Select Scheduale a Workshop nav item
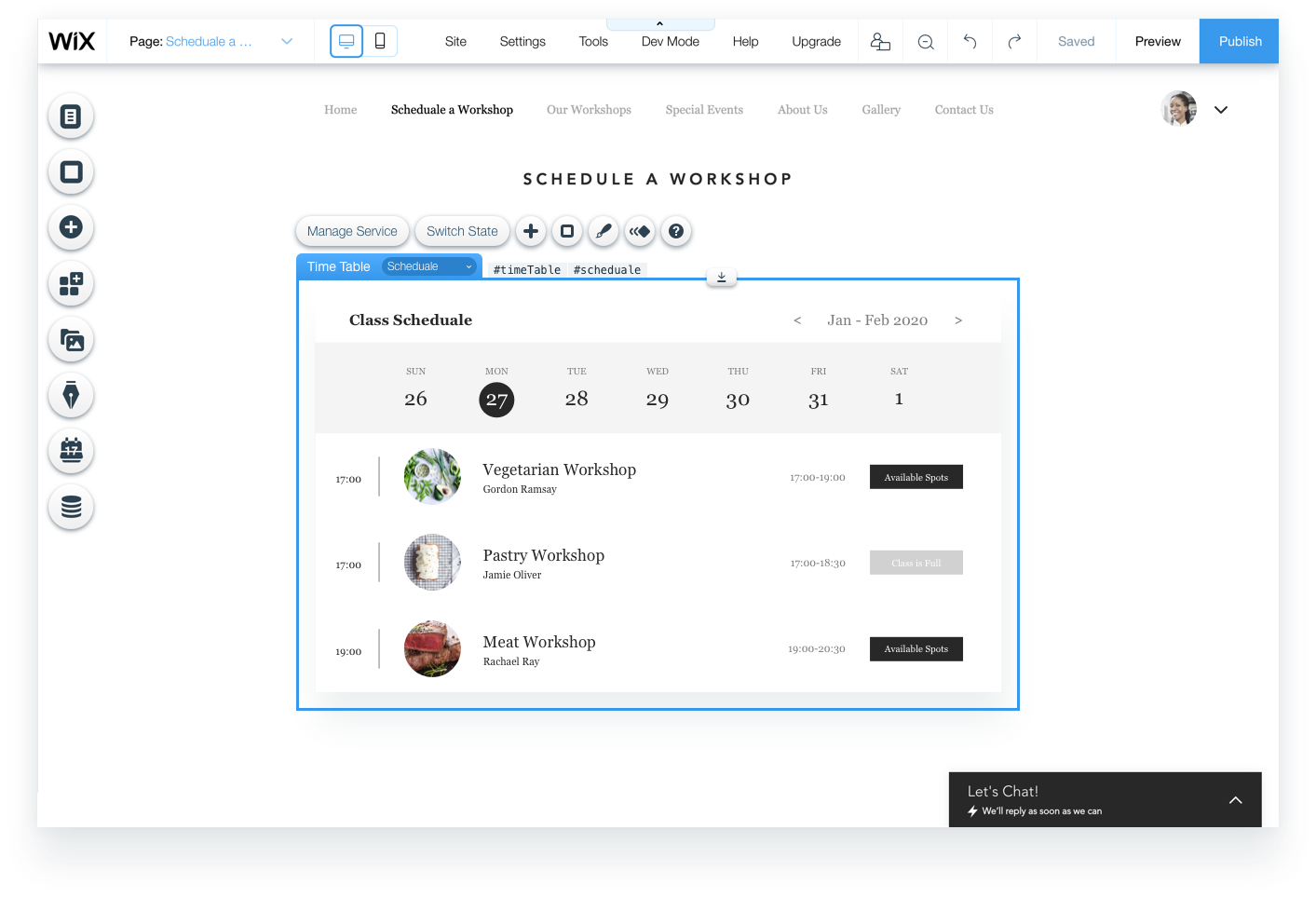 coord(452,110)
